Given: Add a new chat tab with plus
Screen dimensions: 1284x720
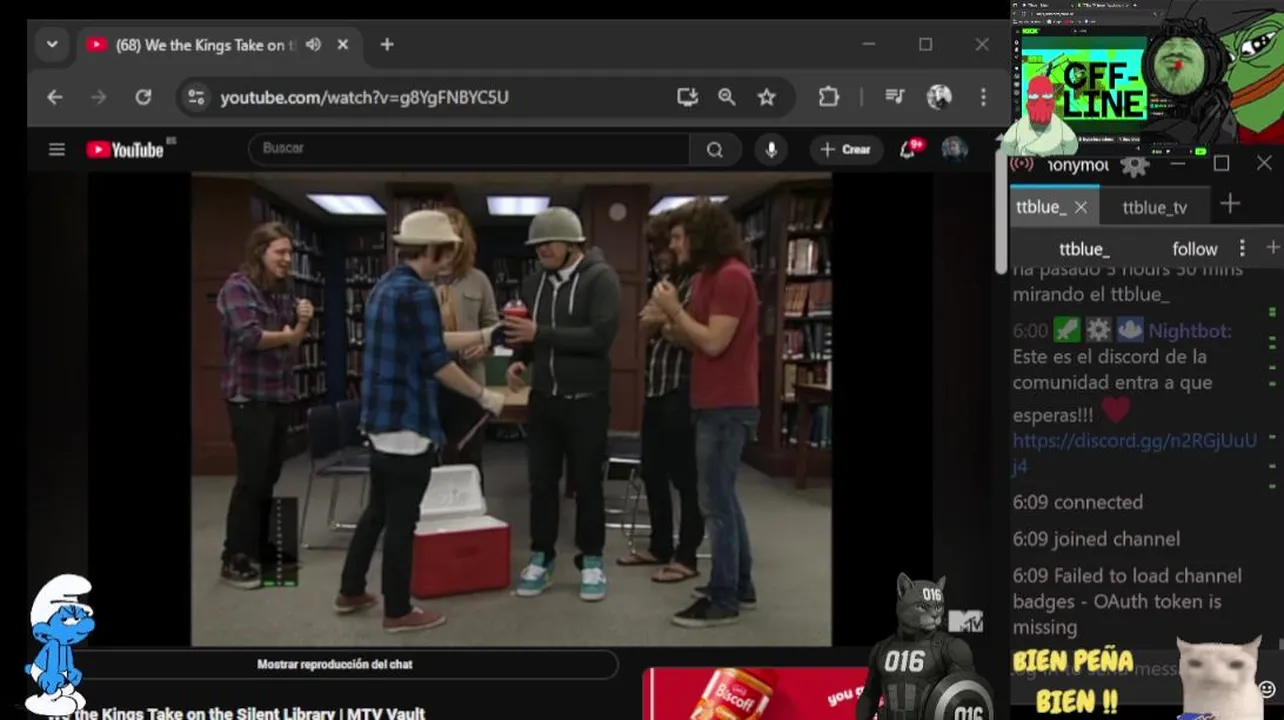Looking at the screenshot, I should coord(1230,204).
